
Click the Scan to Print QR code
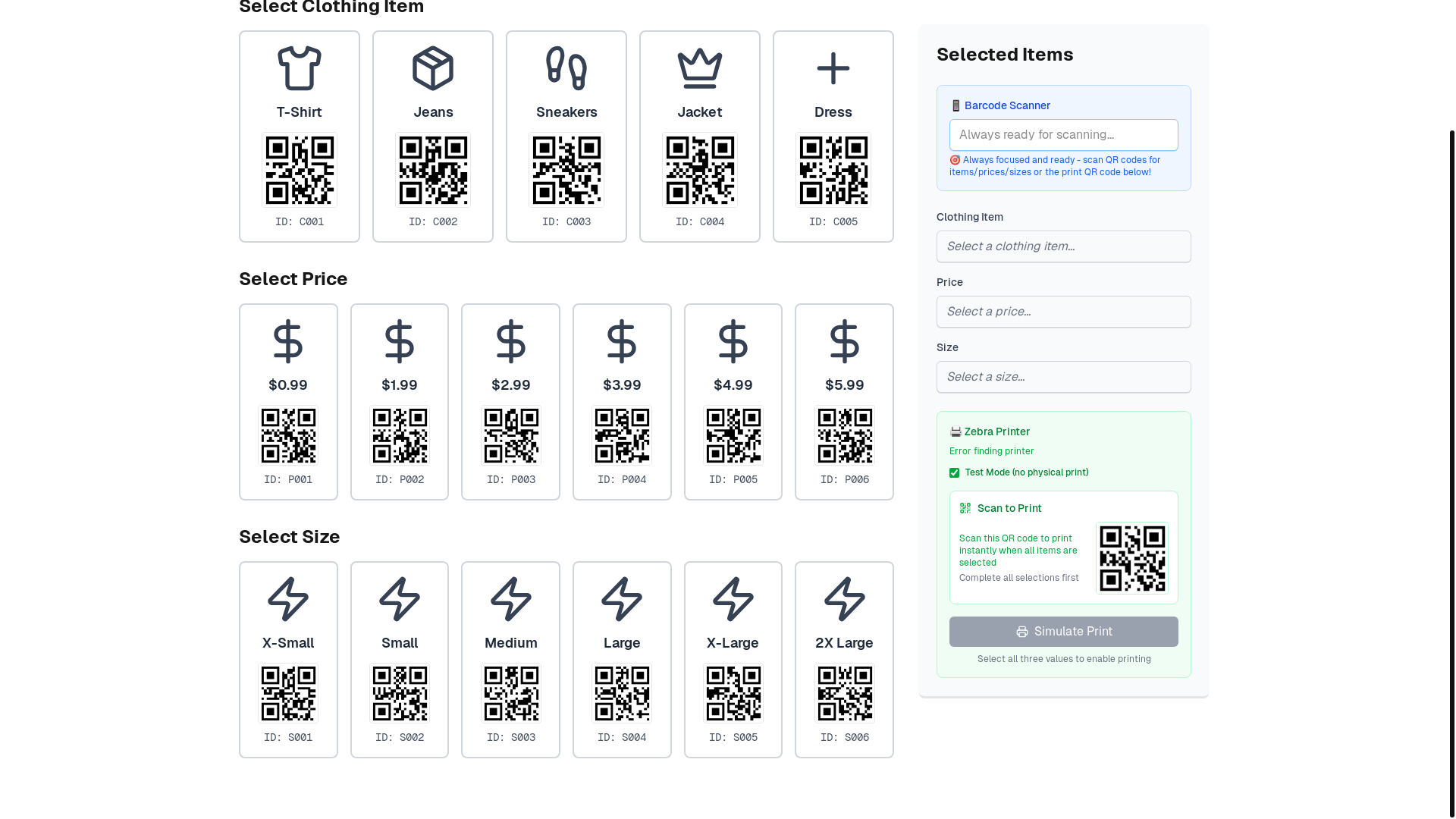click(x=1132, y=558)
